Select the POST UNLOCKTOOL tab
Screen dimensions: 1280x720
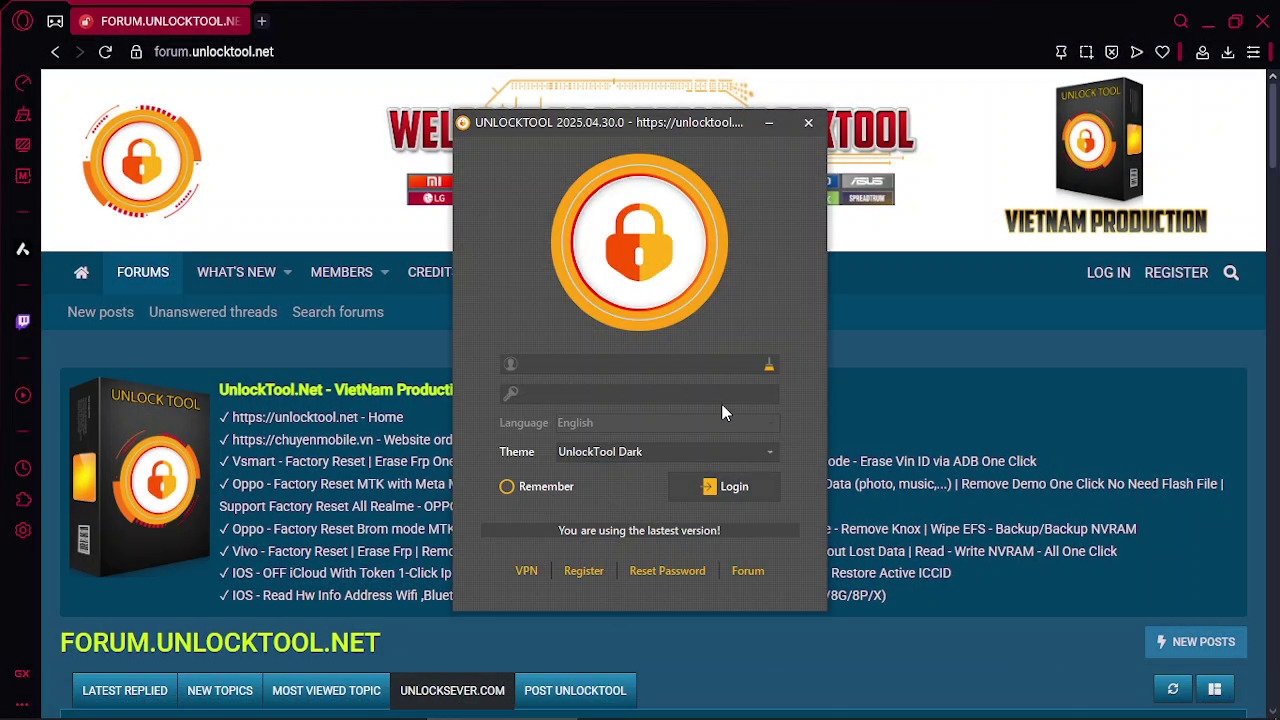click(575, 691)
